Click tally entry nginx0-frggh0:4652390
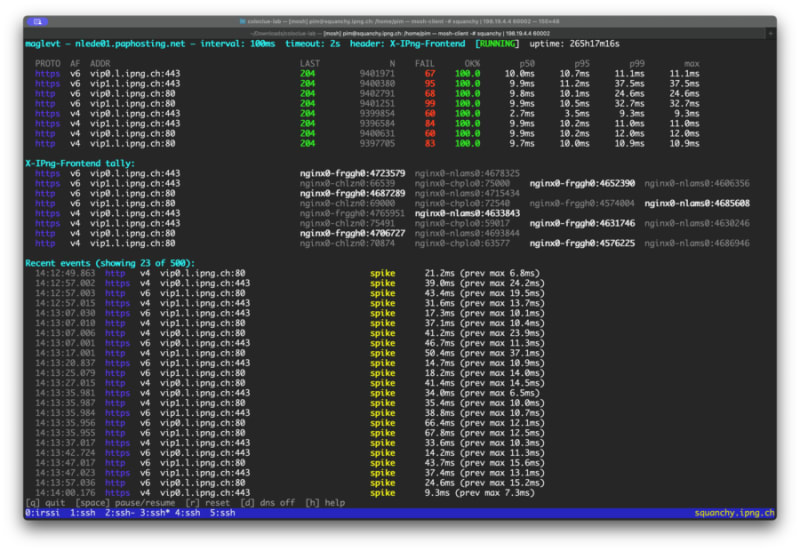Image resolution: width=800 pixels, height=551 pixels. click(582, 184)
